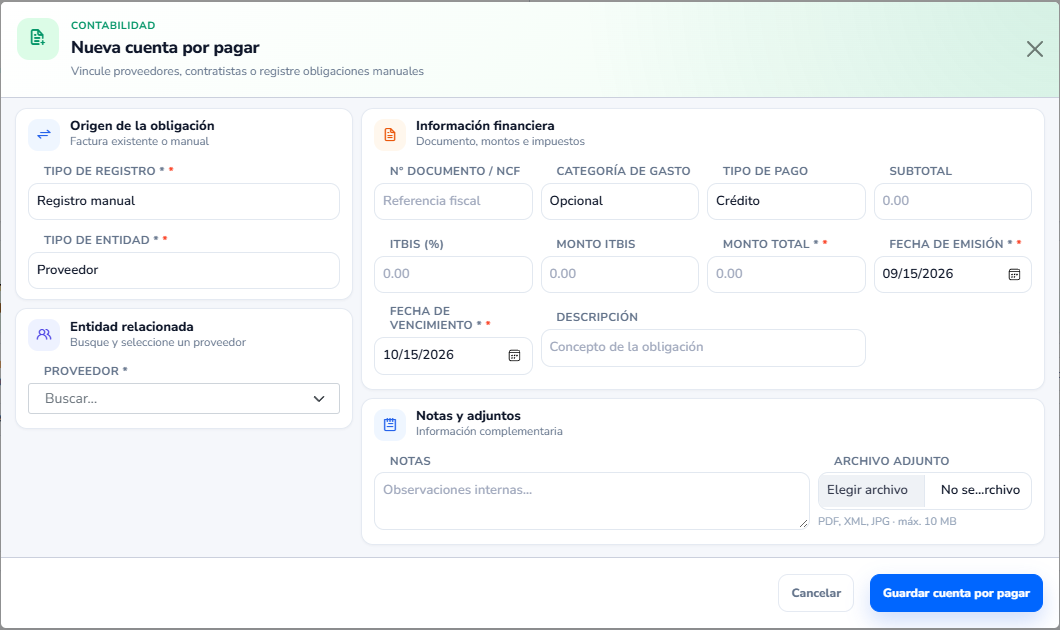This screenshot has width=1060, height=630.
Task: Click Guardar cuenta por pagar button
Action: 956,593
